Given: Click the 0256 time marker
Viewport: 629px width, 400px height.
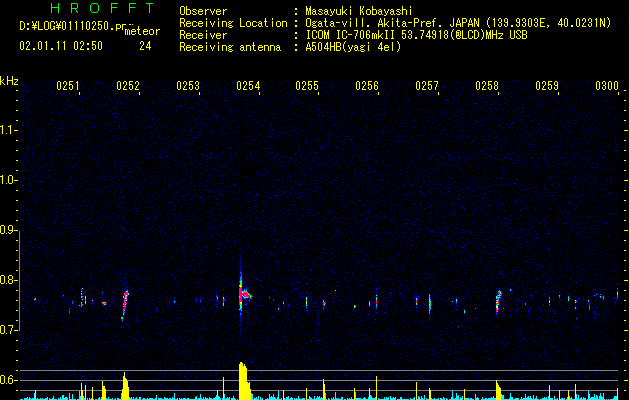Looking at the screenshot, I should [367, 86].
